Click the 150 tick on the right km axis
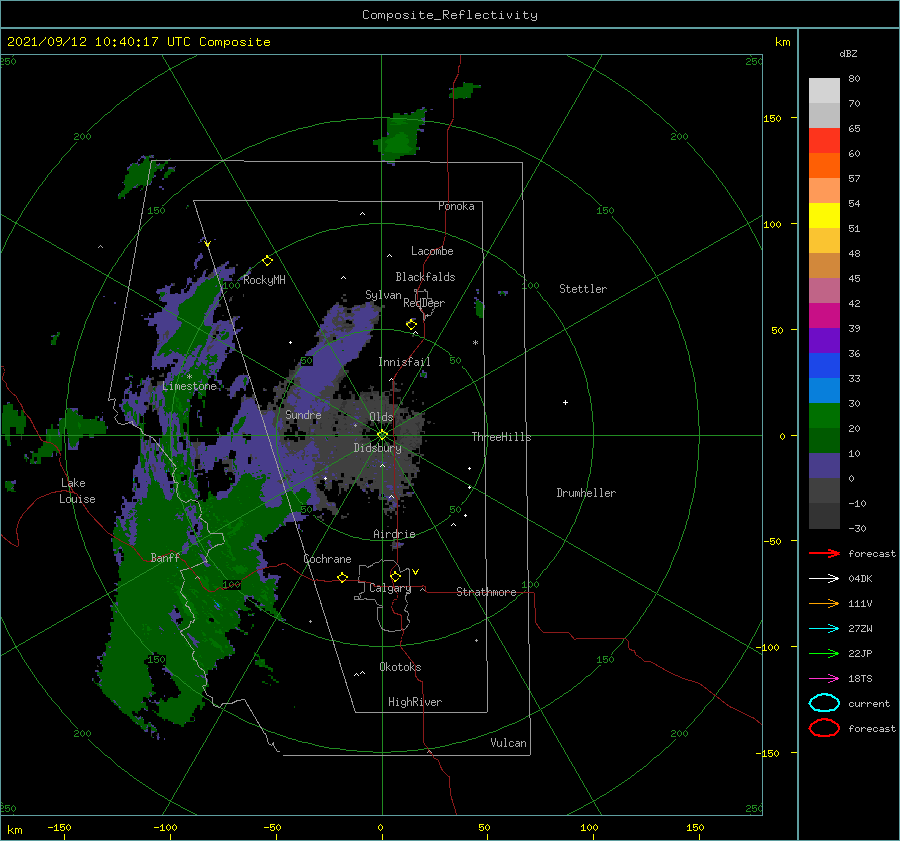The height and width of the screenshot is (841, 900). [772, 118]
